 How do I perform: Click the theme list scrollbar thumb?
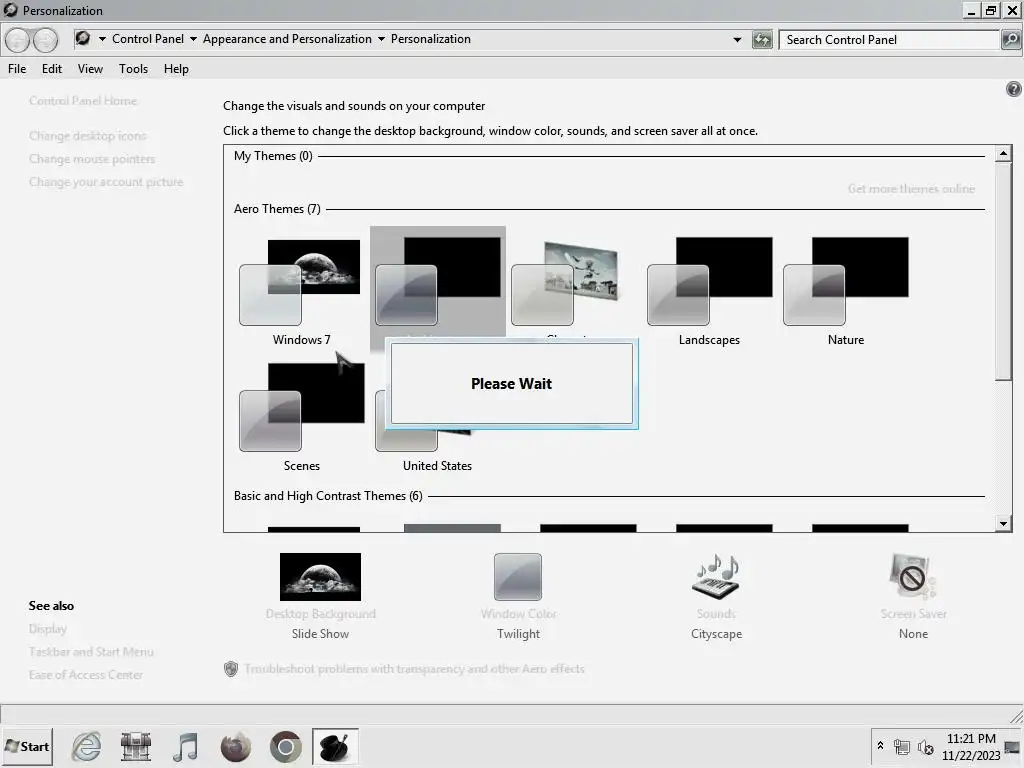1003,272
